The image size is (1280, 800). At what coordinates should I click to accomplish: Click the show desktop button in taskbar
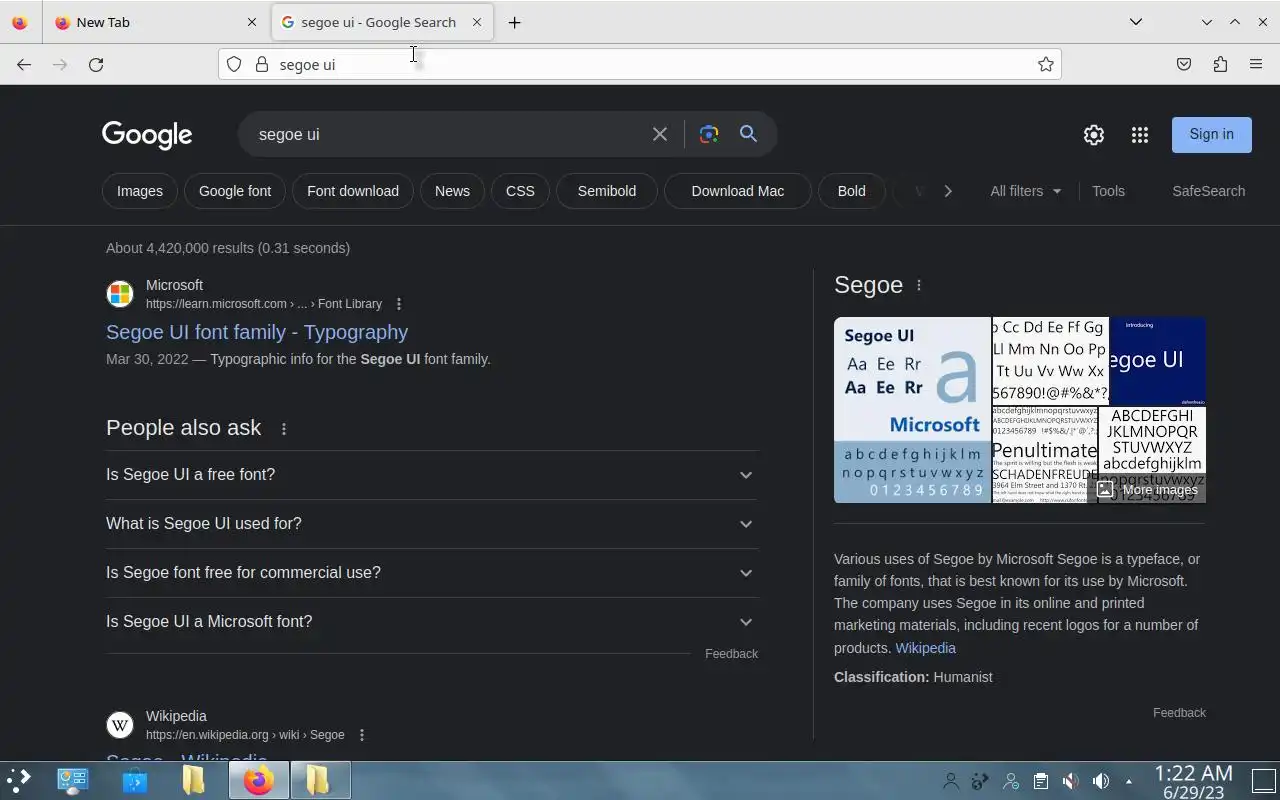coord(1264,780)
